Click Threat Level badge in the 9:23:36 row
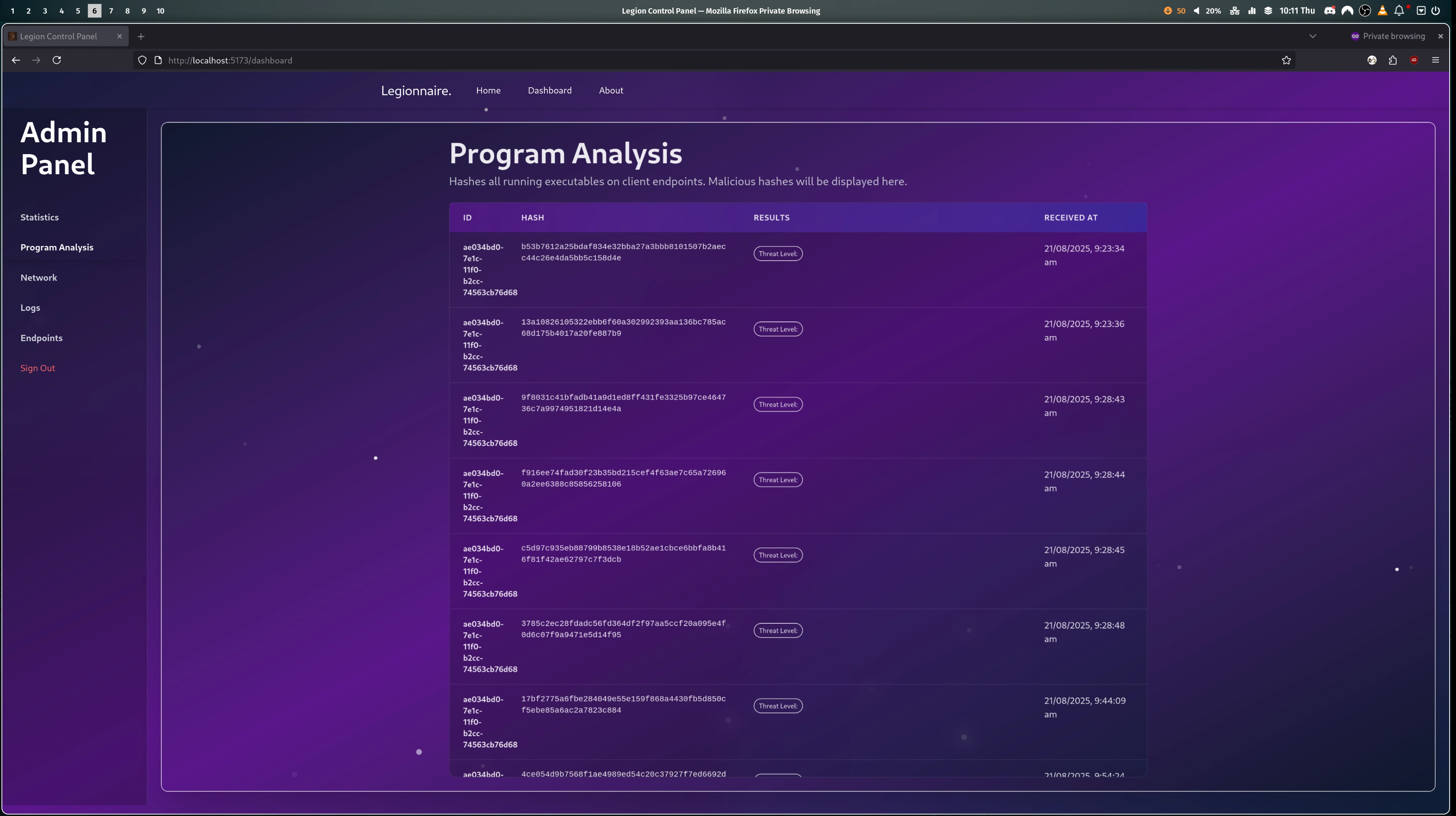The width and height of the screenshot is (1456, 816). click(778, 329)
